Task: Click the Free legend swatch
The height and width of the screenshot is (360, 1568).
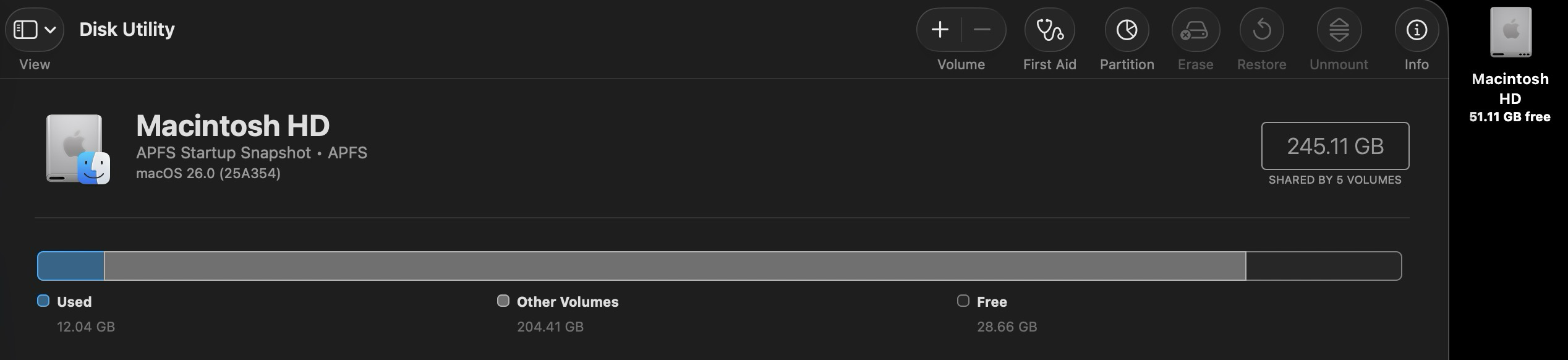Action: click(x=963, y=301)
